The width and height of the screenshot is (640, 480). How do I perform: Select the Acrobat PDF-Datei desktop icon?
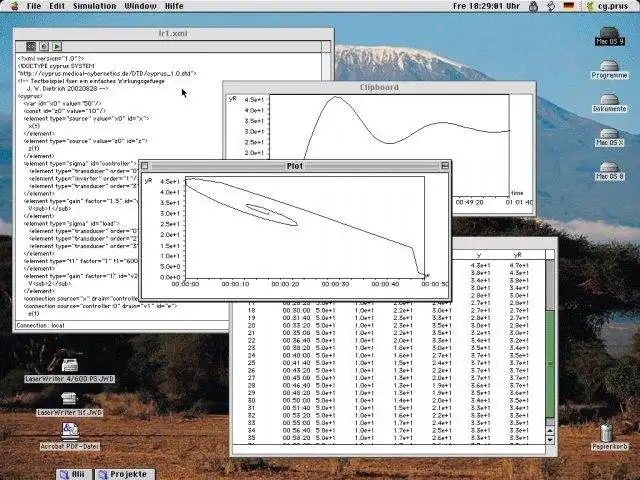click(70, 436)
